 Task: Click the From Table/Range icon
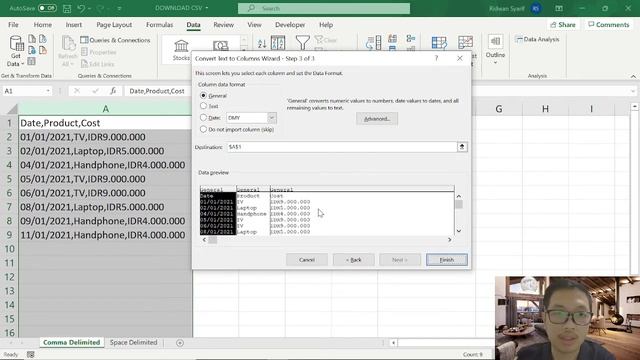tap(32, 62)
